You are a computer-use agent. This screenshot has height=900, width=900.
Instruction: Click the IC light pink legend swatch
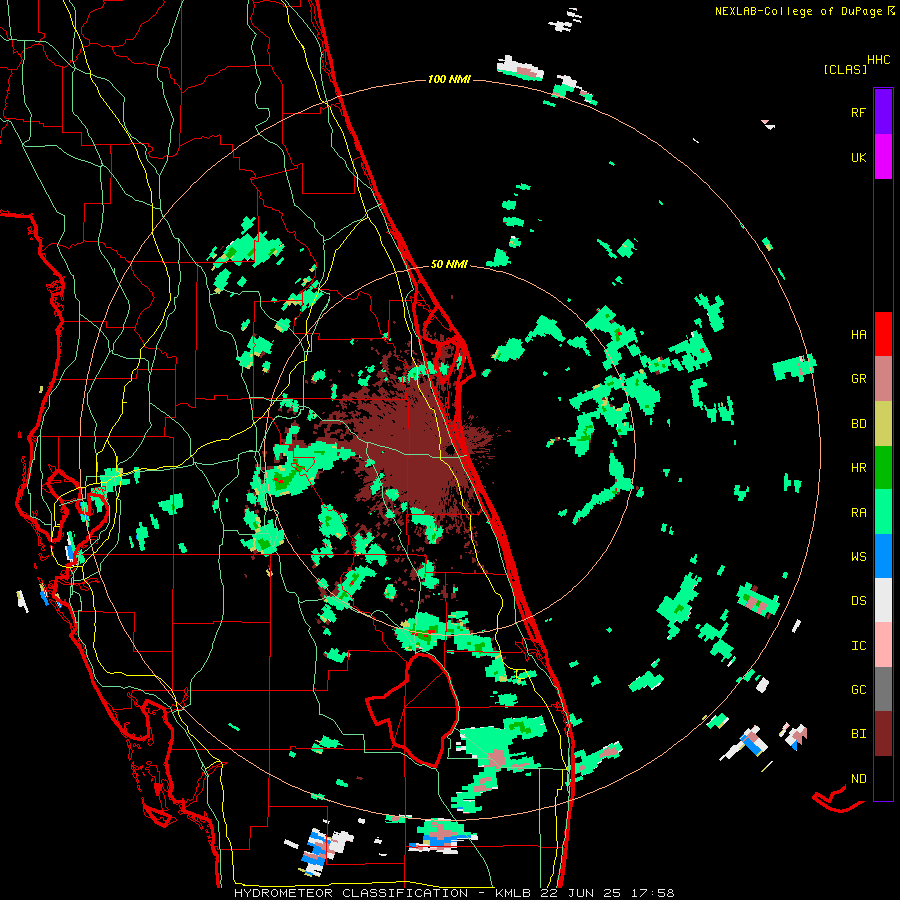[883, 645]
